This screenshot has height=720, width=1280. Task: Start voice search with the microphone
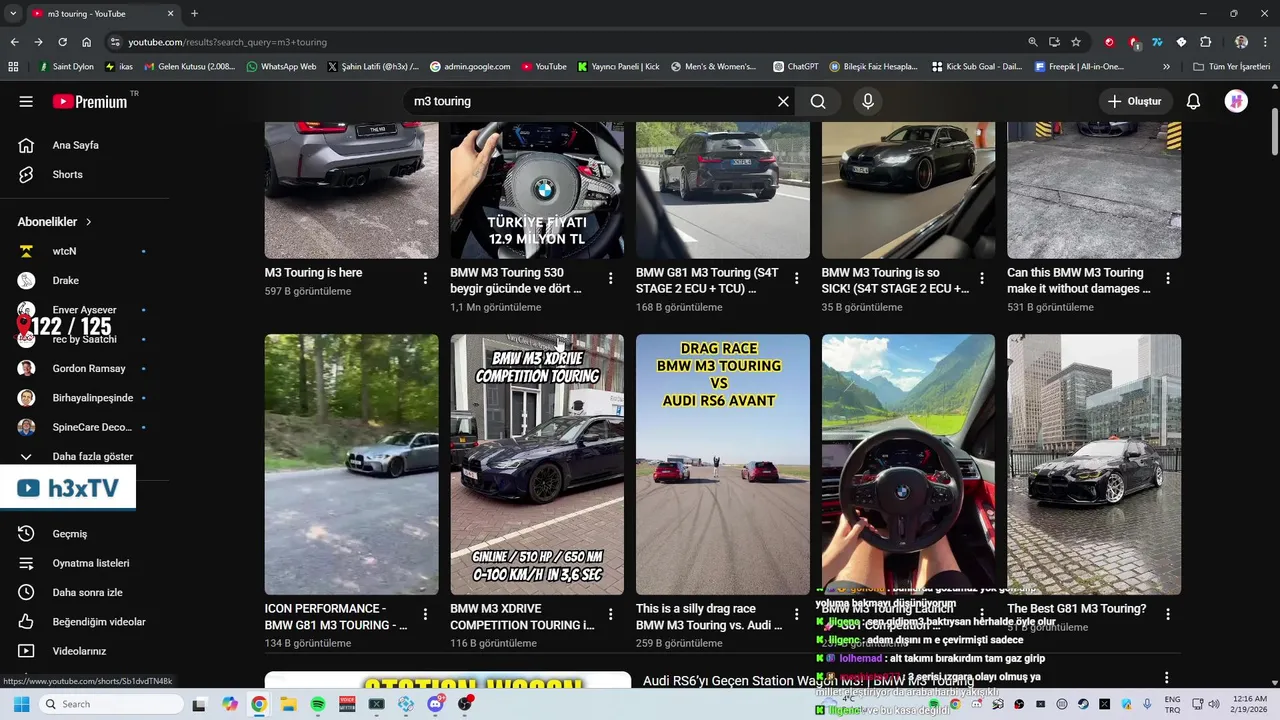pos(868,101)
